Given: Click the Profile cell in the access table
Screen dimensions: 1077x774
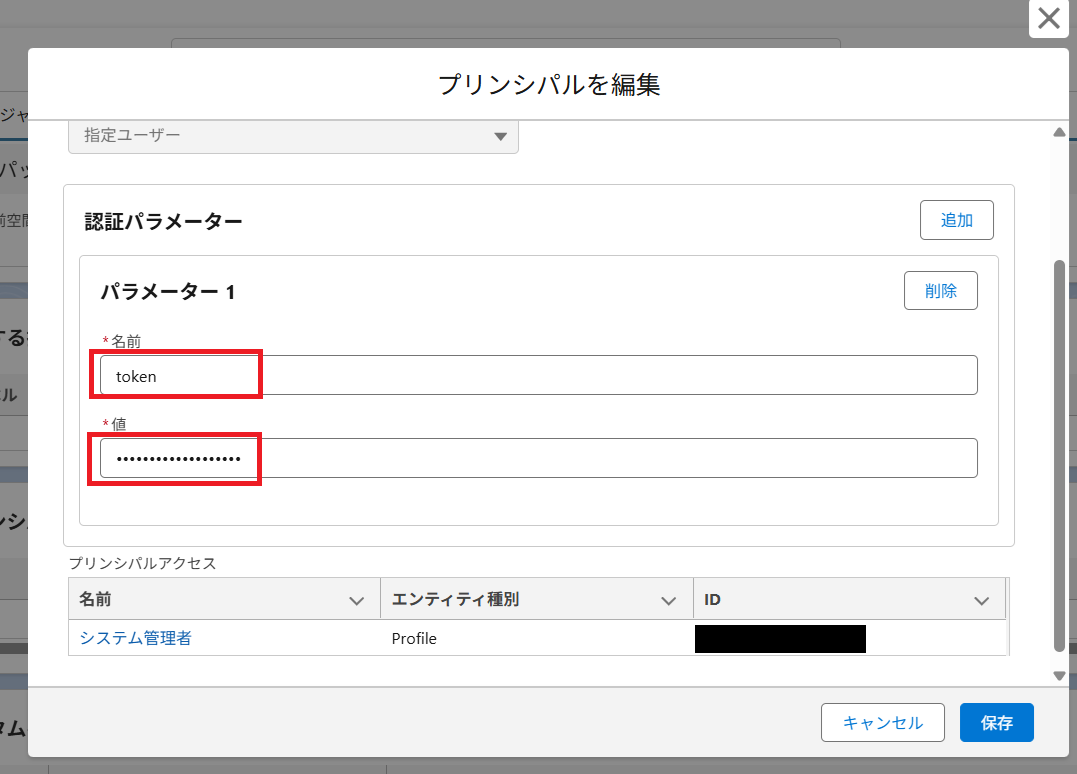Looking at the screenshot, I should (x=413, y=638).
